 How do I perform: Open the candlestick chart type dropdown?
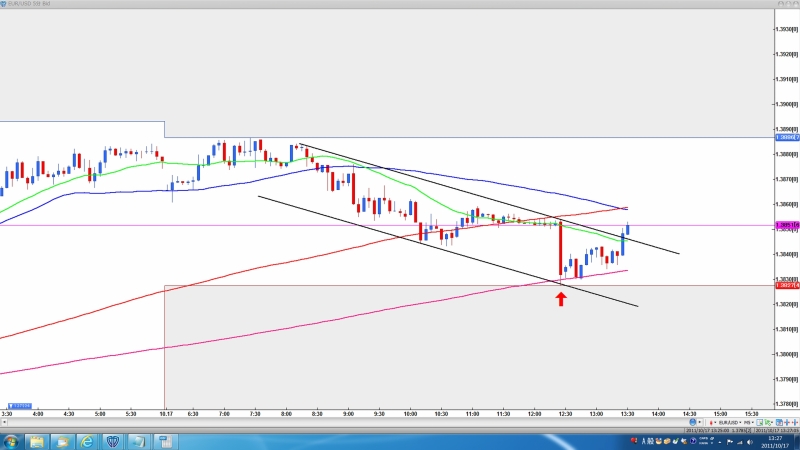713,422
